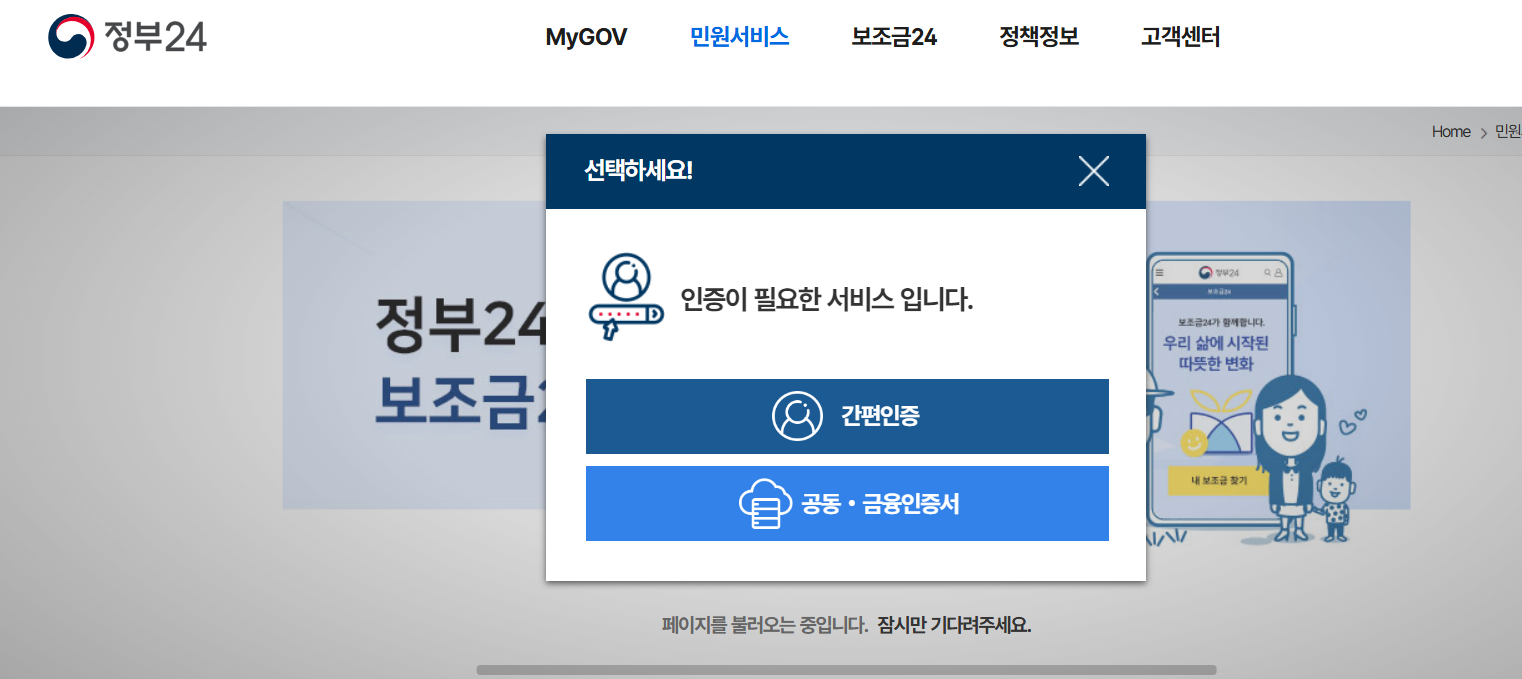Click the user icon on 간편인증 button
Image resolution: width=1522 pixels, height=679 pixels.
[x=797, y=416]
